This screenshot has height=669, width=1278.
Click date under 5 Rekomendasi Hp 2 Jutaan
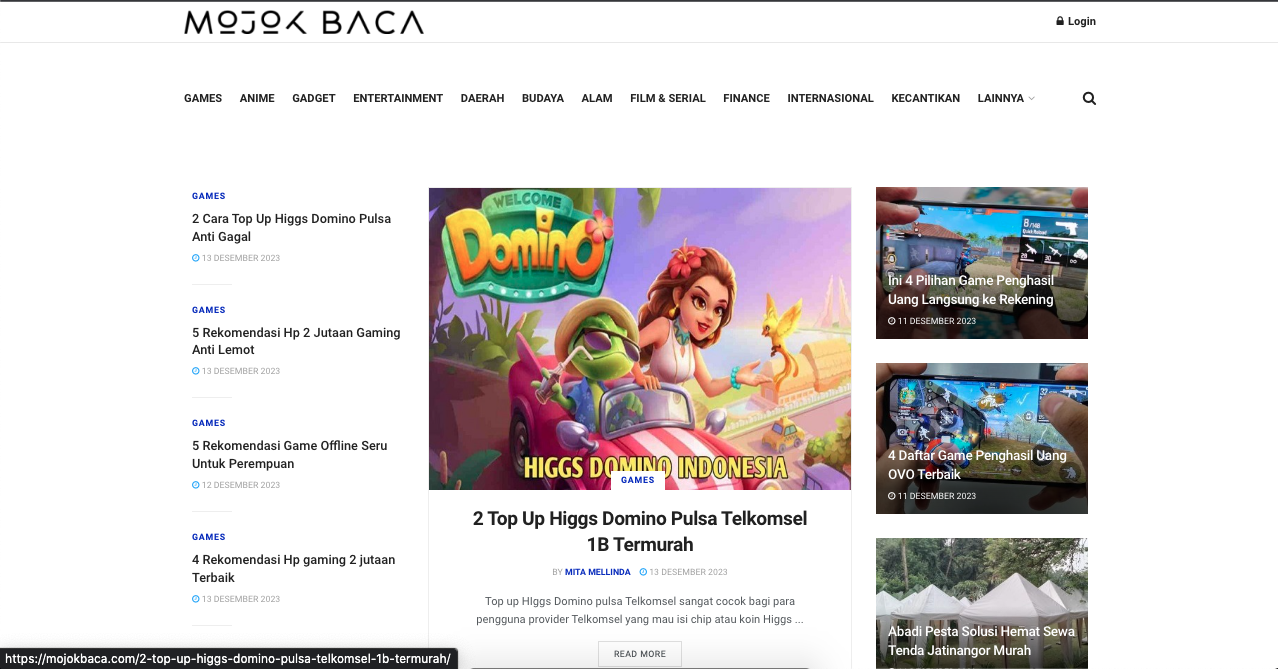coord(236,371)
